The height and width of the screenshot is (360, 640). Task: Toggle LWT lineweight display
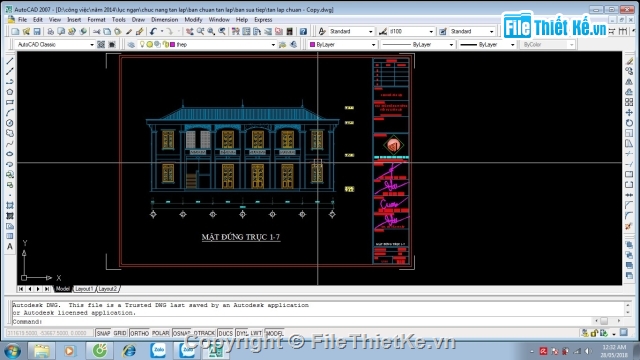coord(256,333)
